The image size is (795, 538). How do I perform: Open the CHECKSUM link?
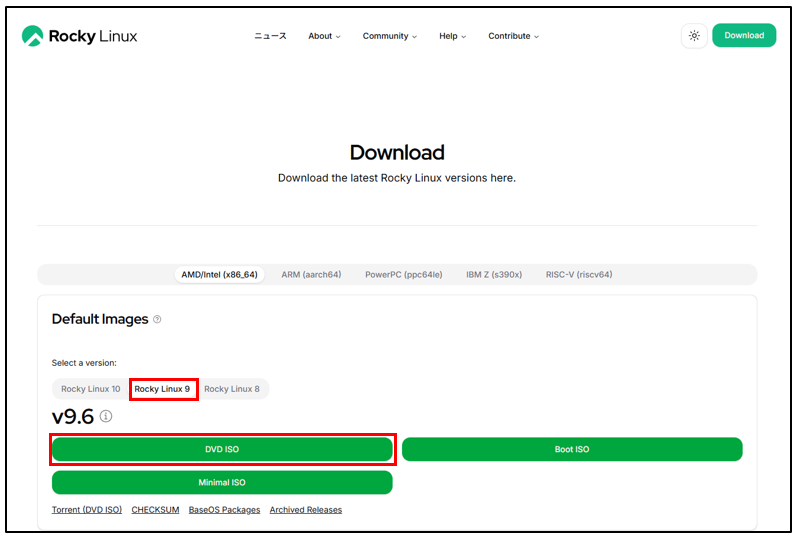[x=155, y=510]
